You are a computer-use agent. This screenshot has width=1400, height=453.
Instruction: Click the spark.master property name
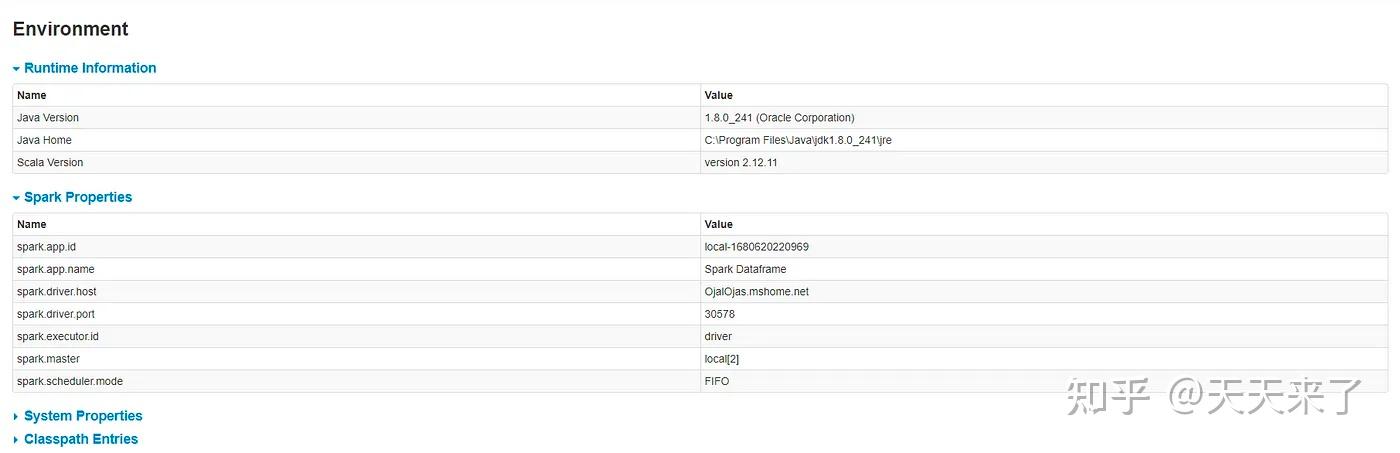pos(48,359)
